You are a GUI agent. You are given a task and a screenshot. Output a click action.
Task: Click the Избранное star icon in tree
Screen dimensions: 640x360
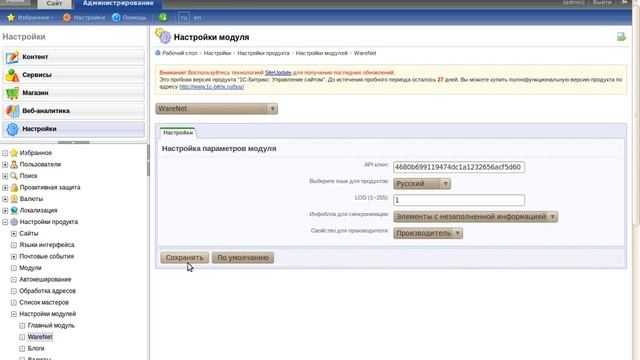[x=14, y=153]
